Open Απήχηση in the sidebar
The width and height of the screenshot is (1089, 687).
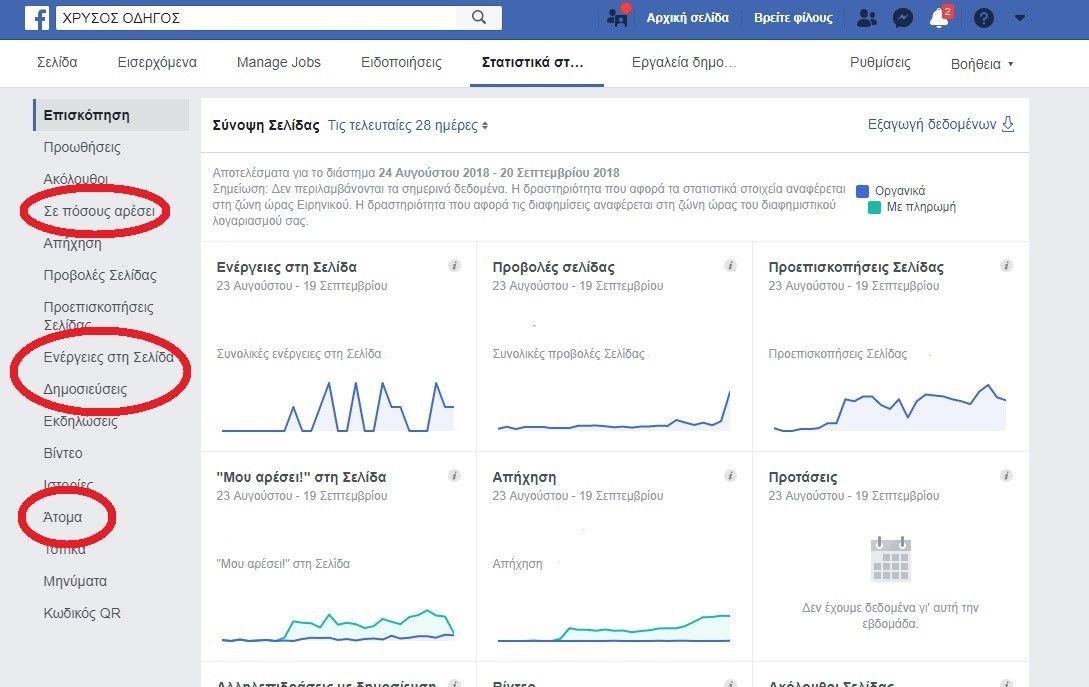(72, 243)
